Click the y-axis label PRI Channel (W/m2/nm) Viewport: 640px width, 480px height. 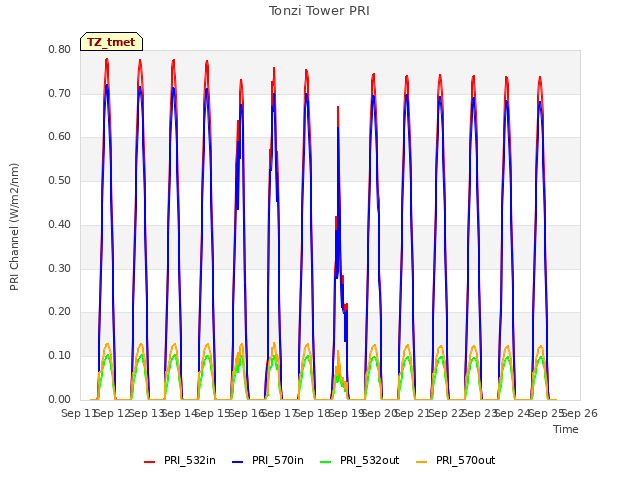point(14,227)
